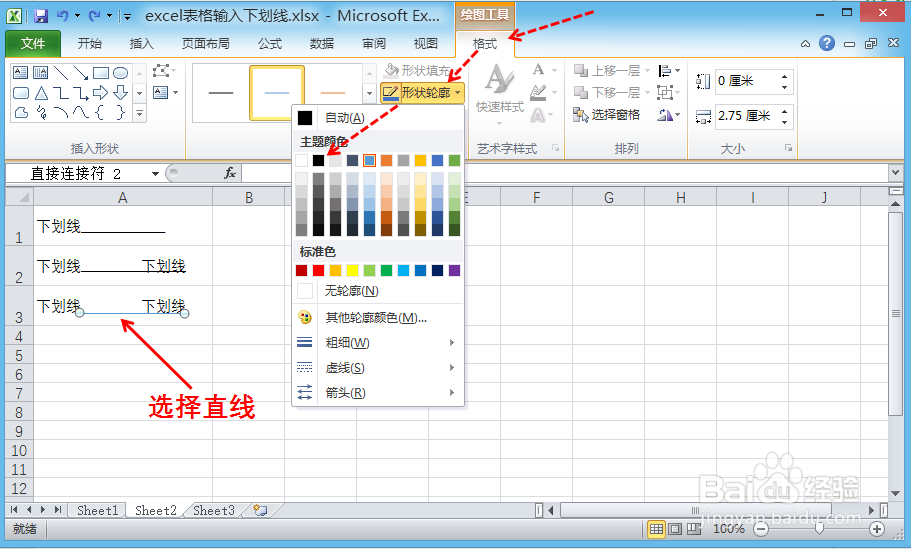Click the Edit Shape icon
The image size is (911, 549).
(x=161, y=71)
